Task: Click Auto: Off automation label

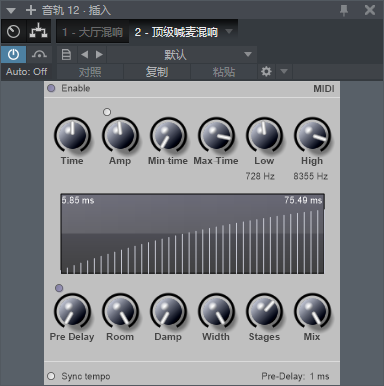Action: click(26, 72)
